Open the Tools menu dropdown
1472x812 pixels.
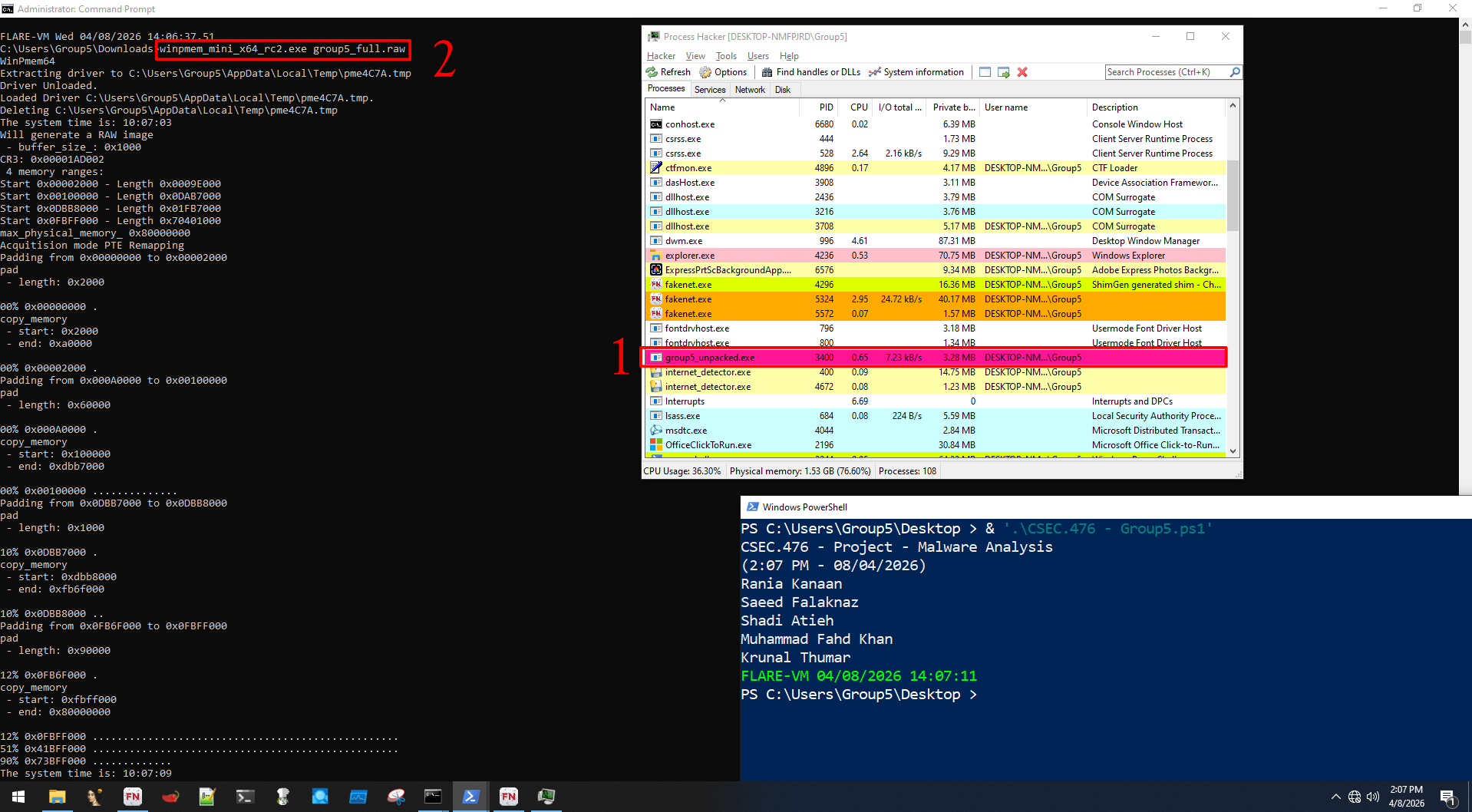pyautogui.click(x=726, y=55)
